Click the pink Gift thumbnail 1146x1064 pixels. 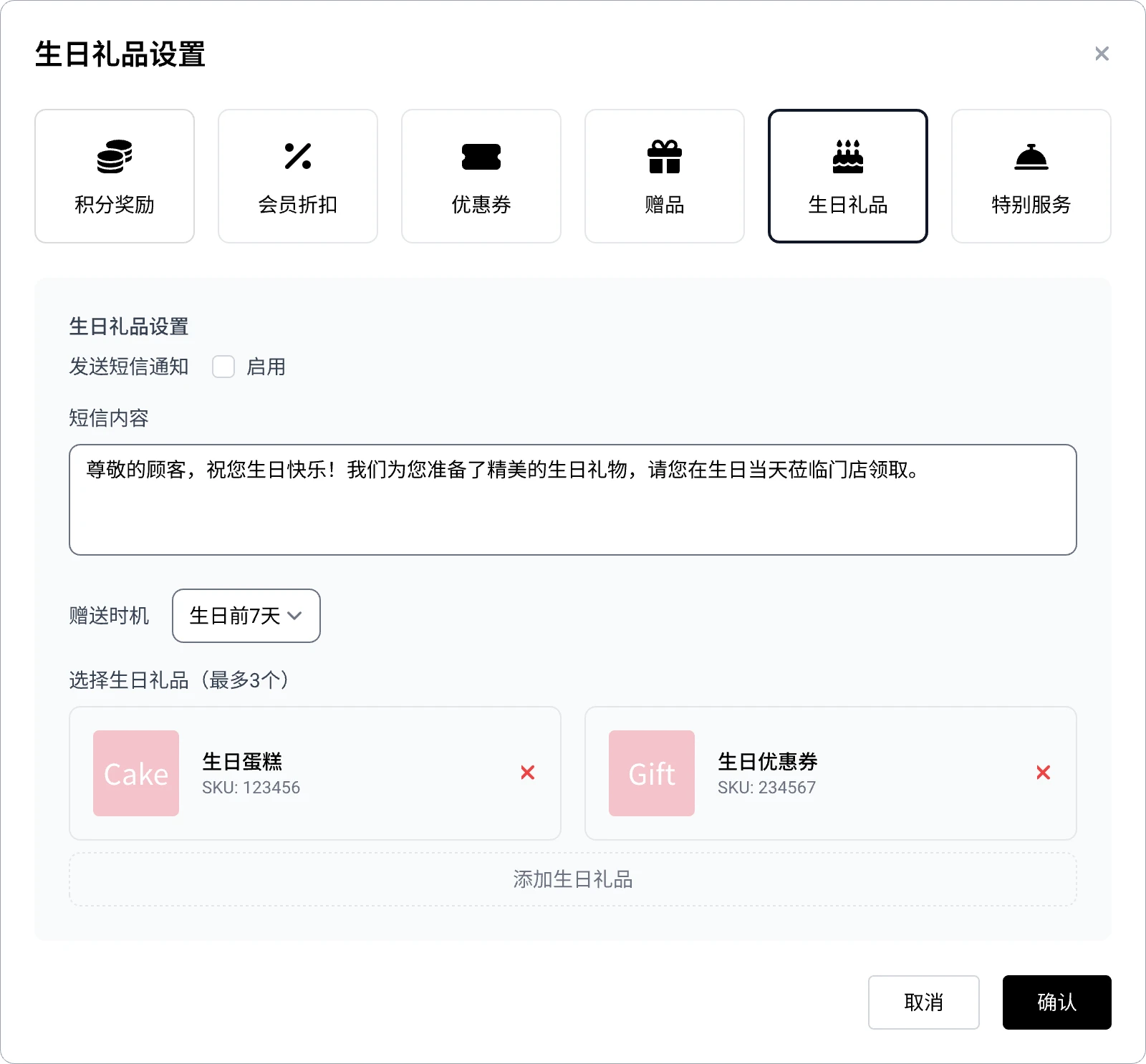pos(652,773)
